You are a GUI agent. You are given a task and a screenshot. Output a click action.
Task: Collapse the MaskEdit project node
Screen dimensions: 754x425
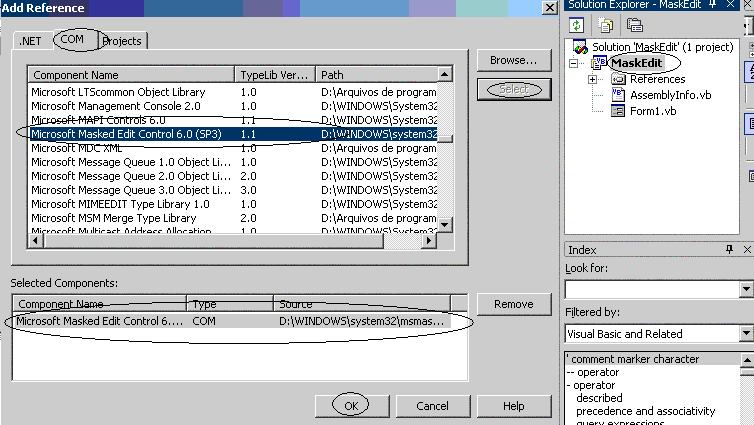click(x=573, y=63)
